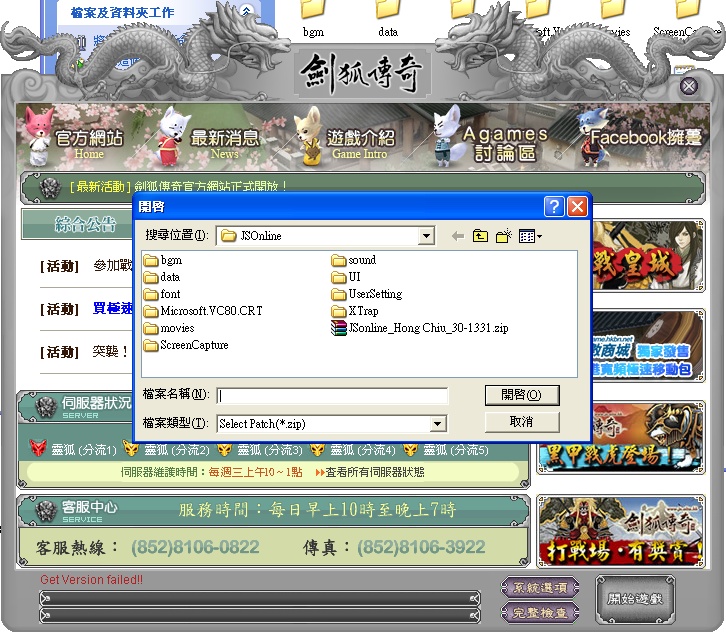Click the 檔案名稱 file name input
This screenshot has height=632, width=726.
[332, 396]
